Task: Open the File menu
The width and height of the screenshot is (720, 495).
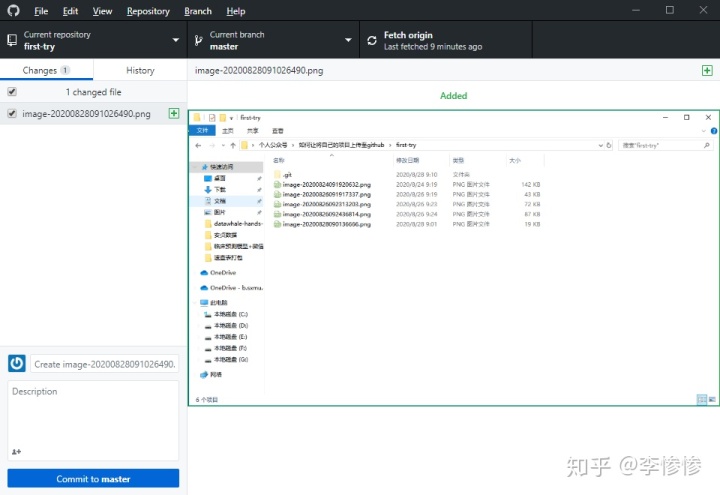Action: pos(41,11)
